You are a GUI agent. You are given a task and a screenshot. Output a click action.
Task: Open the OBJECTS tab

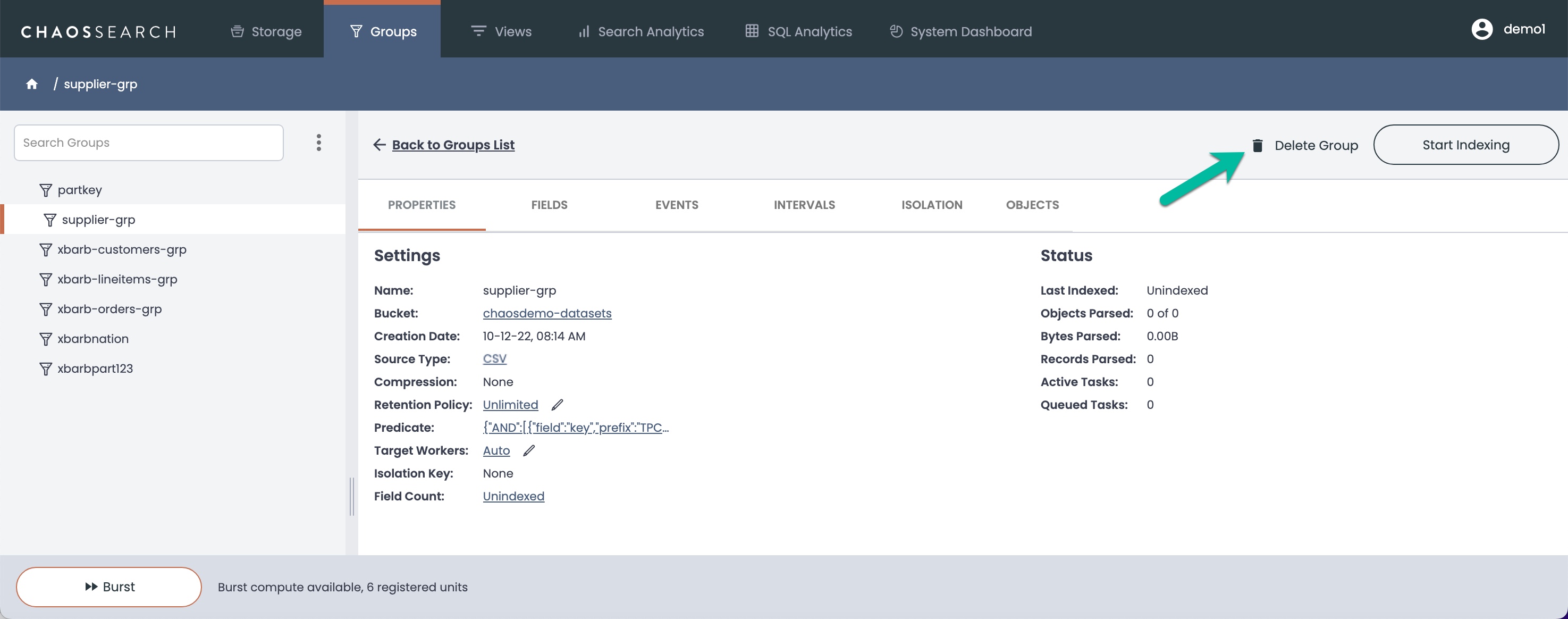[1032, 205]
